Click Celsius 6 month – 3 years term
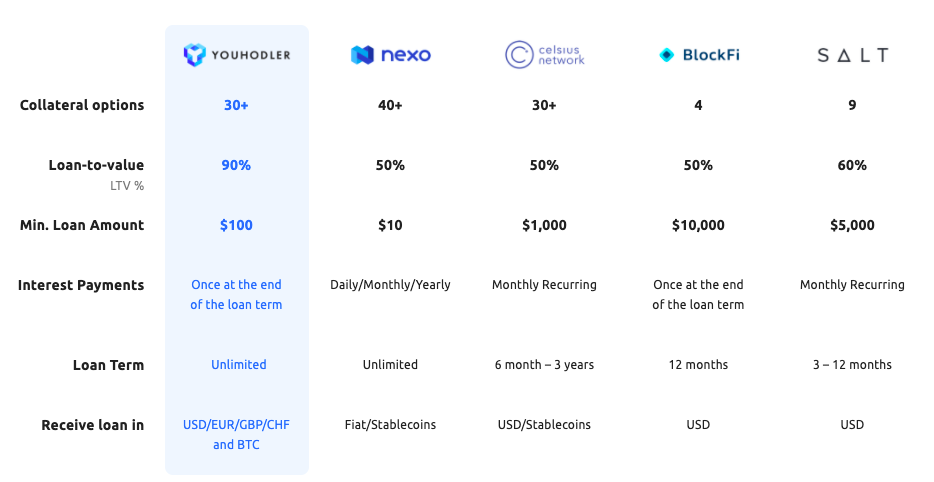This screenshot has width=934, height=482. [544, 365]
